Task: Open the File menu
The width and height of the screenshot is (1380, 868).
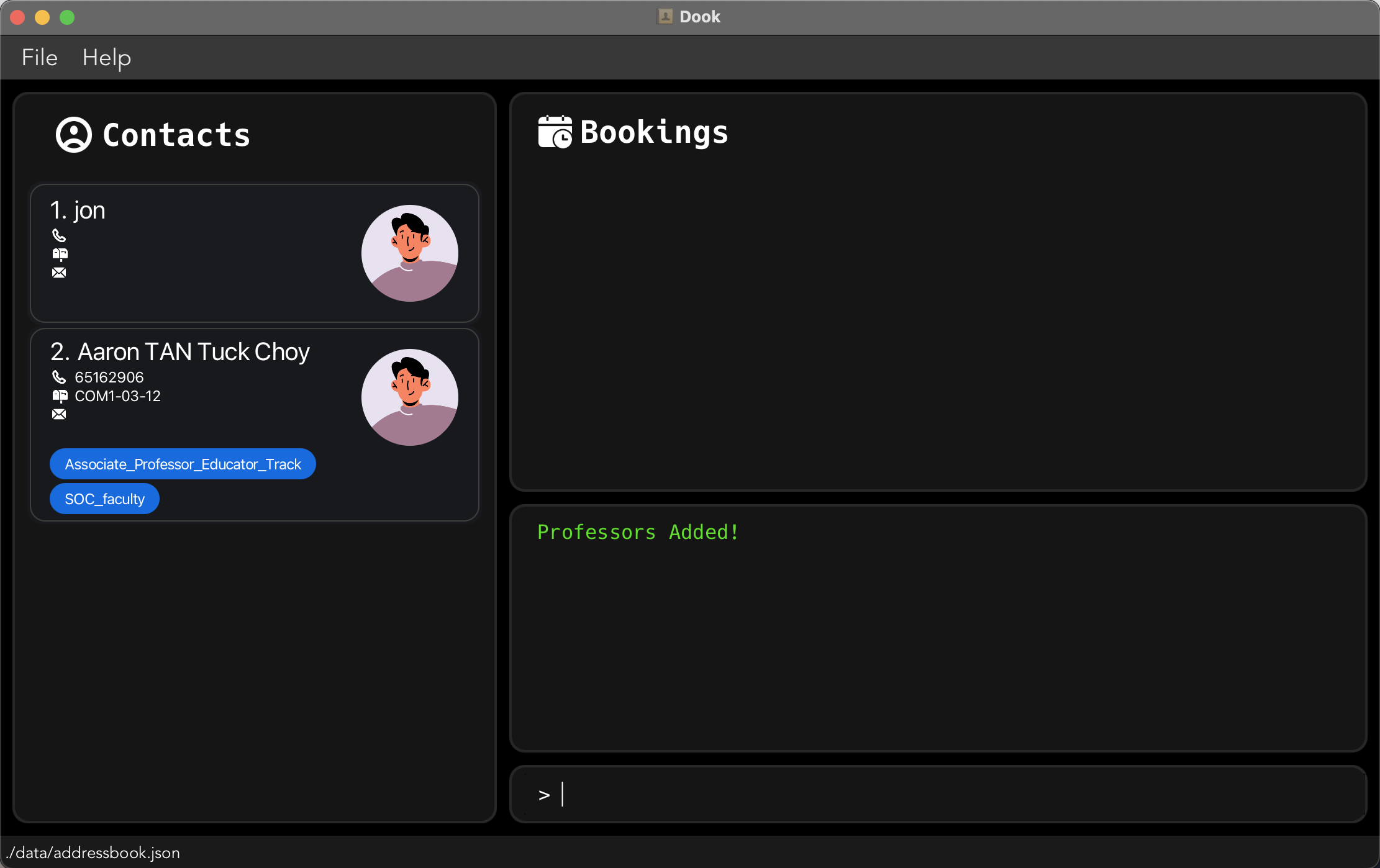Action: click(40, 58)
